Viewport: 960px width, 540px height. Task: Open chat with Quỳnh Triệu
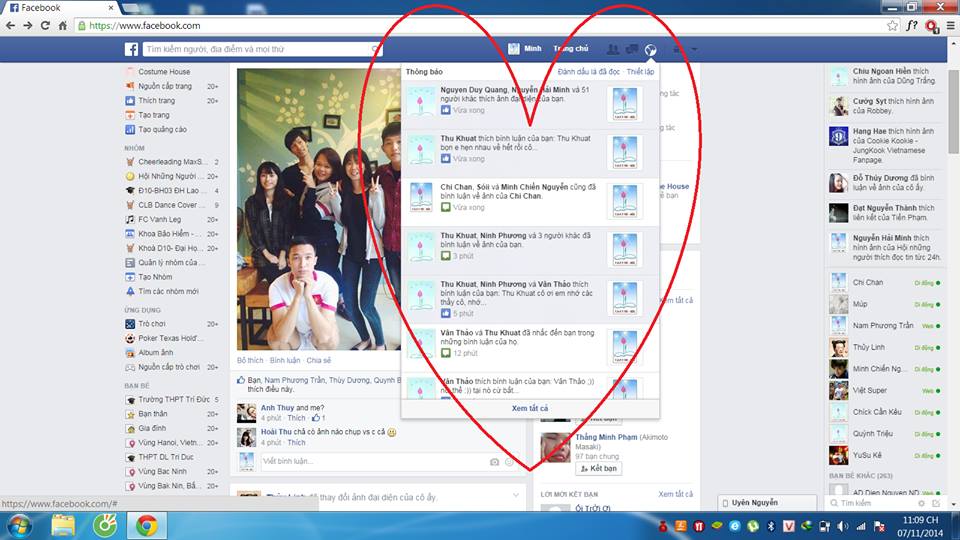[885, 433]
